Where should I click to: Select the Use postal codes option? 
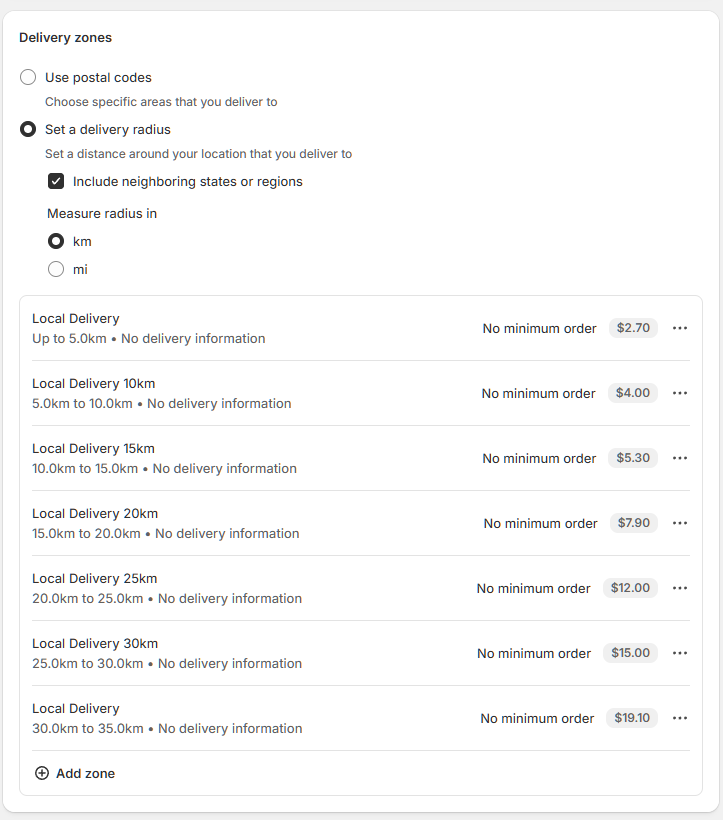click(x=28, y=77)
